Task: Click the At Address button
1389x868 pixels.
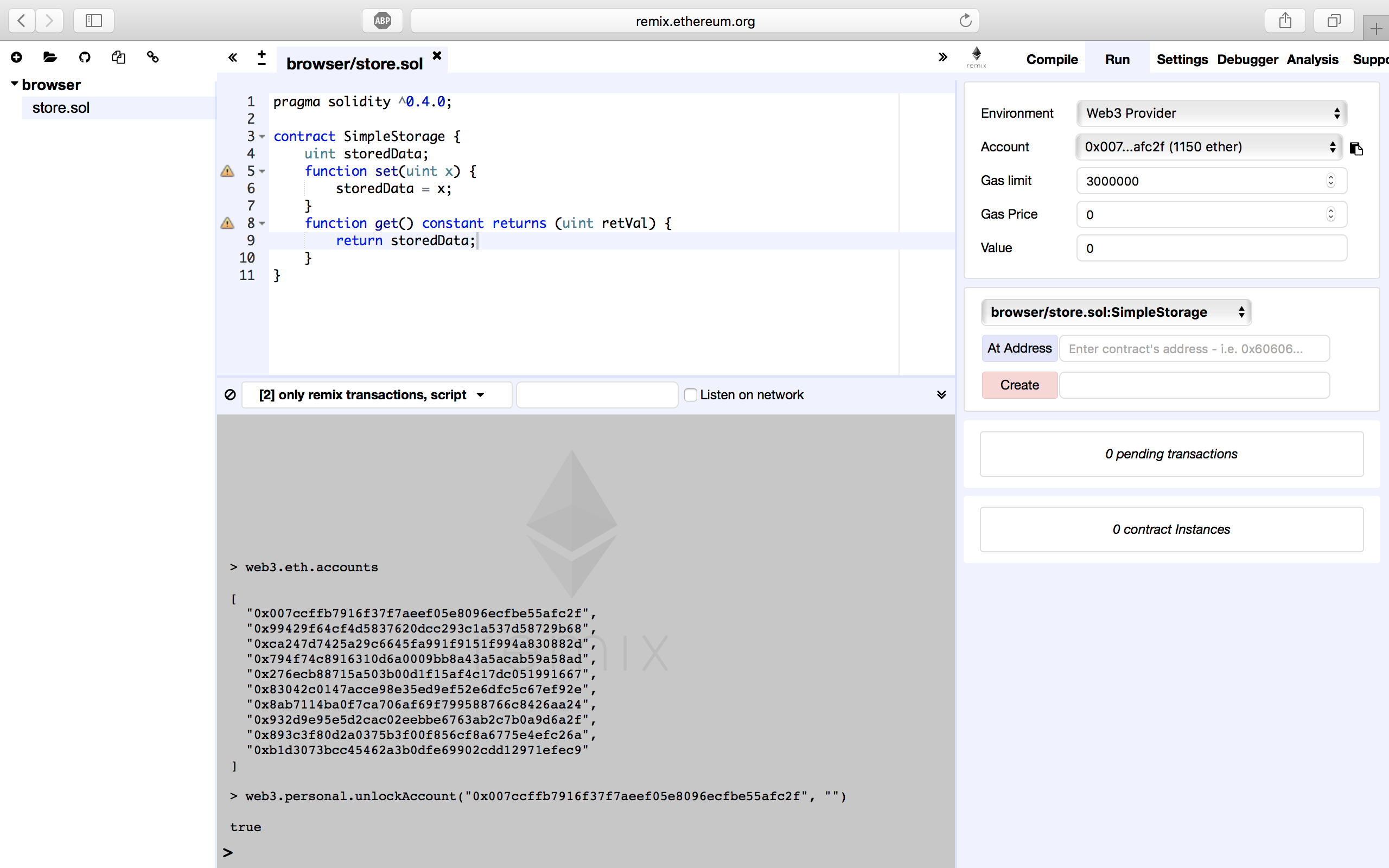Action: (1019, 348)
